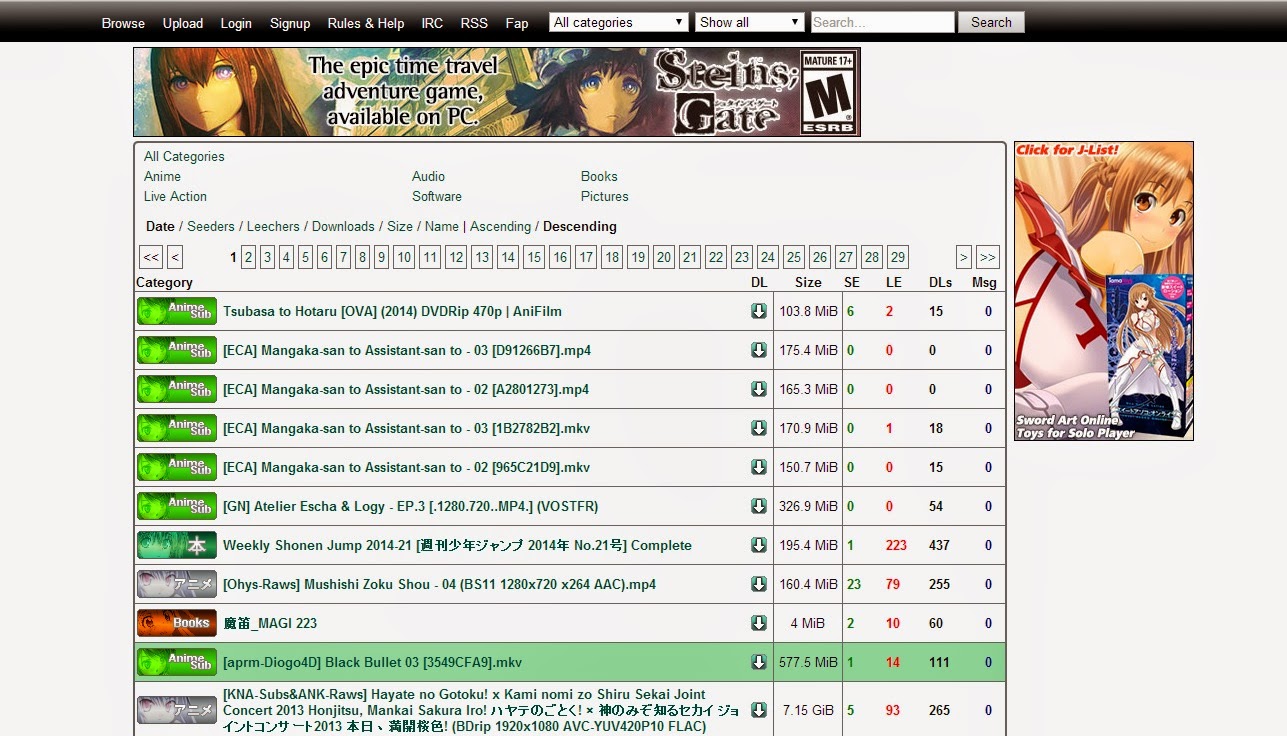1287x736 pixels.
Task: Go to page 2
Action: 248,257
